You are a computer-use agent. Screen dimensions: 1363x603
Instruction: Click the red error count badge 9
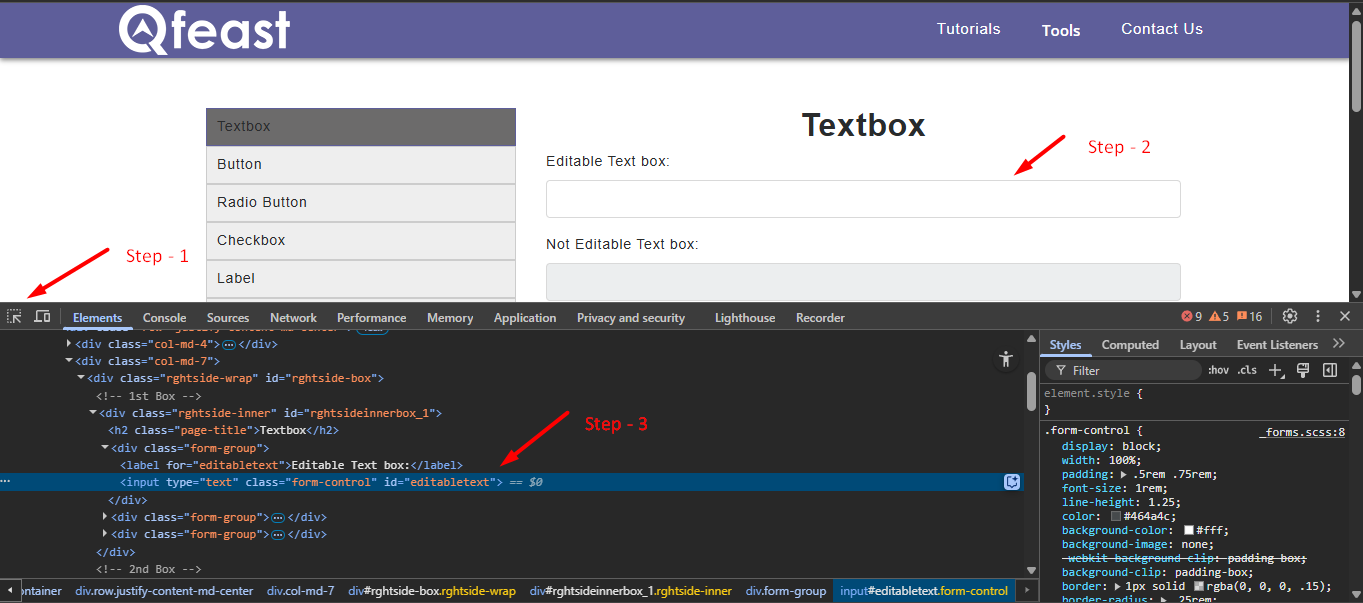1192,317
